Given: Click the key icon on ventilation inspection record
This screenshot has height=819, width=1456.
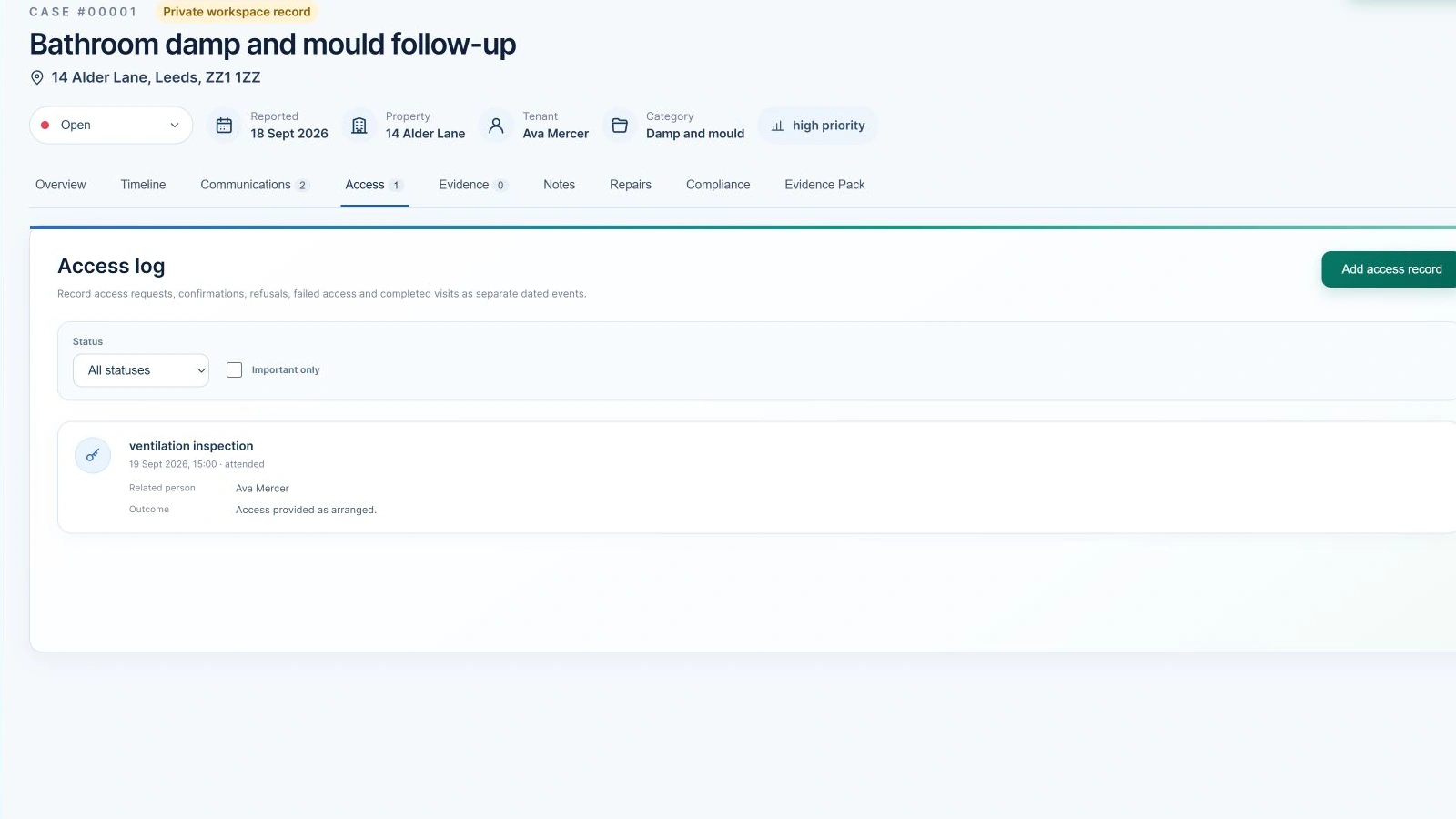Looking at the screenshot, I should pos(93,455).
